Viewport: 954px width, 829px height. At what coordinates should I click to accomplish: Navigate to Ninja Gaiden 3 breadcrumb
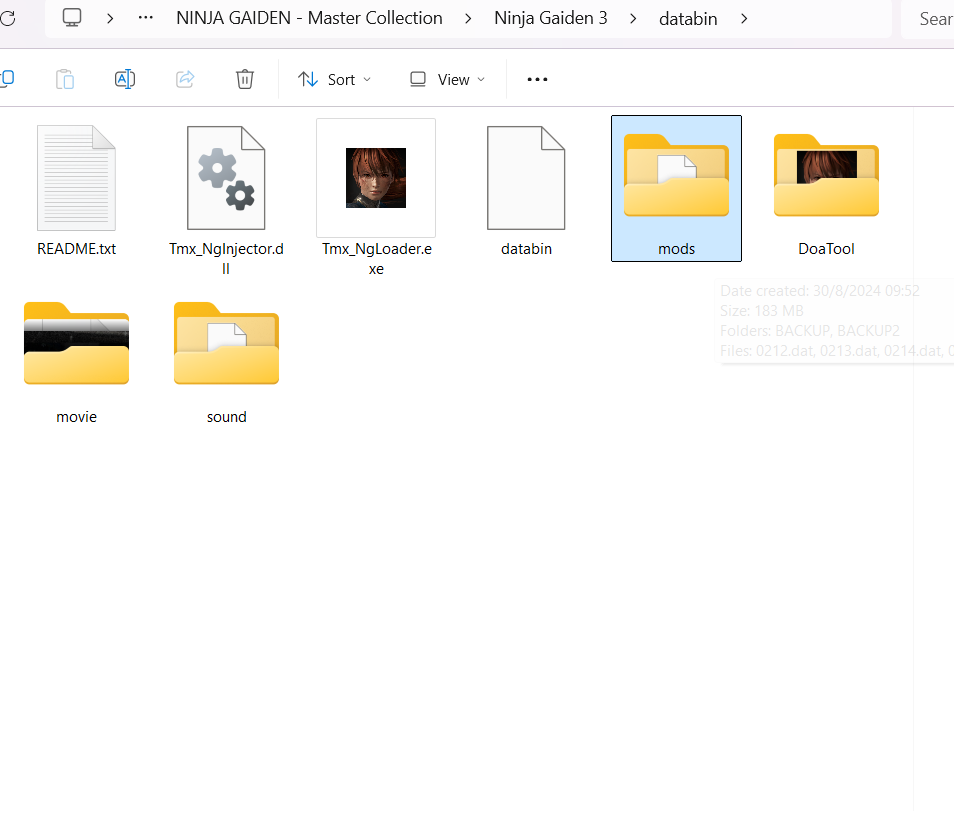pyautogui.click(x=551, y=18)
